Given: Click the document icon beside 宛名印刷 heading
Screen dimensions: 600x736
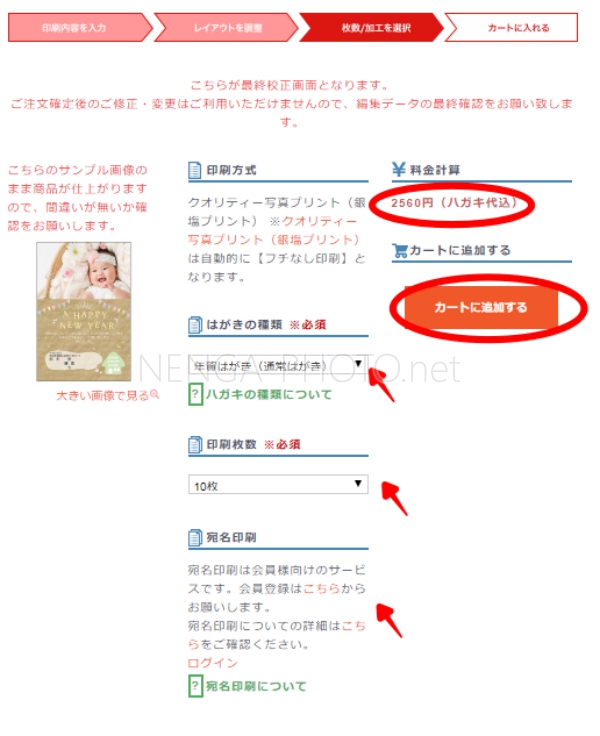Looking at the screenshot, I should [194, 537].
